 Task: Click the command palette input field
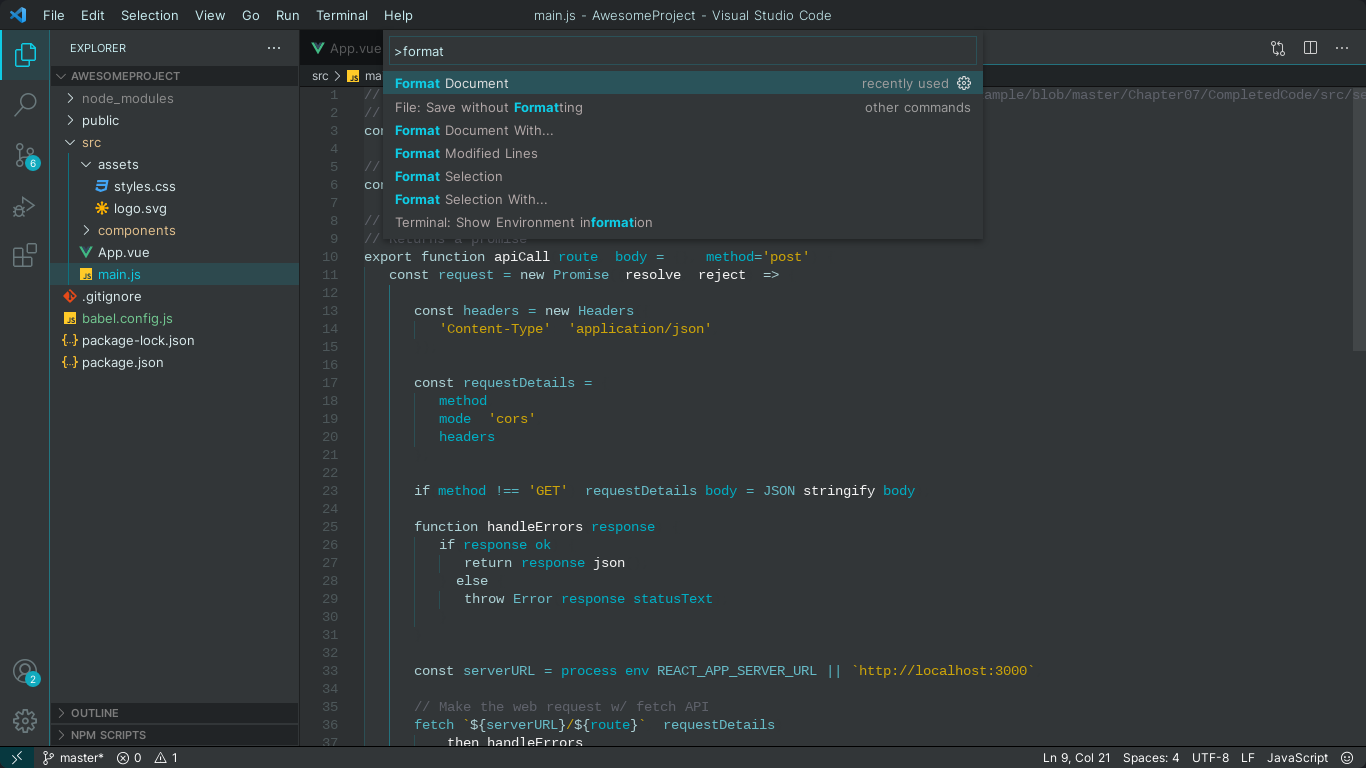(683, 51)
